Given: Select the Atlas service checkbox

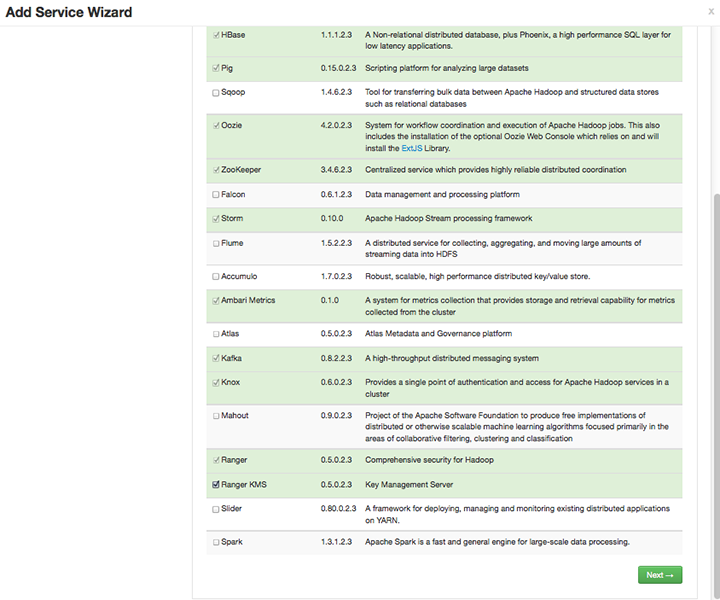Looking at the screenshot, I should coord(216,334).
